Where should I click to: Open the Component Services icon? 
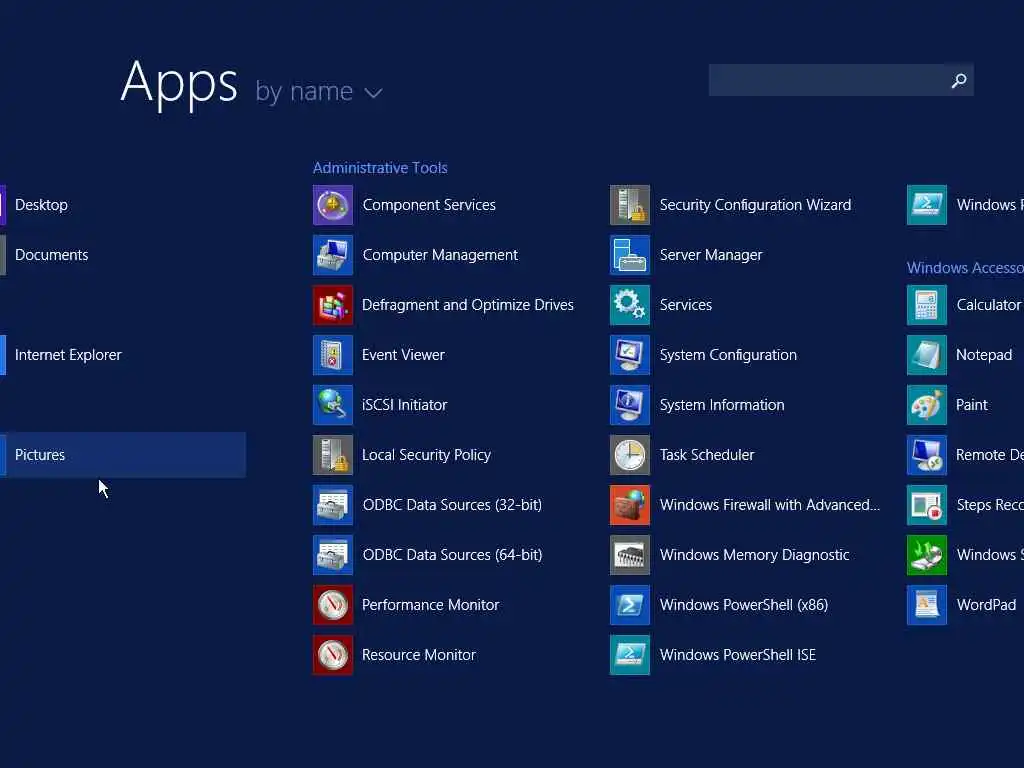point(332,205)
